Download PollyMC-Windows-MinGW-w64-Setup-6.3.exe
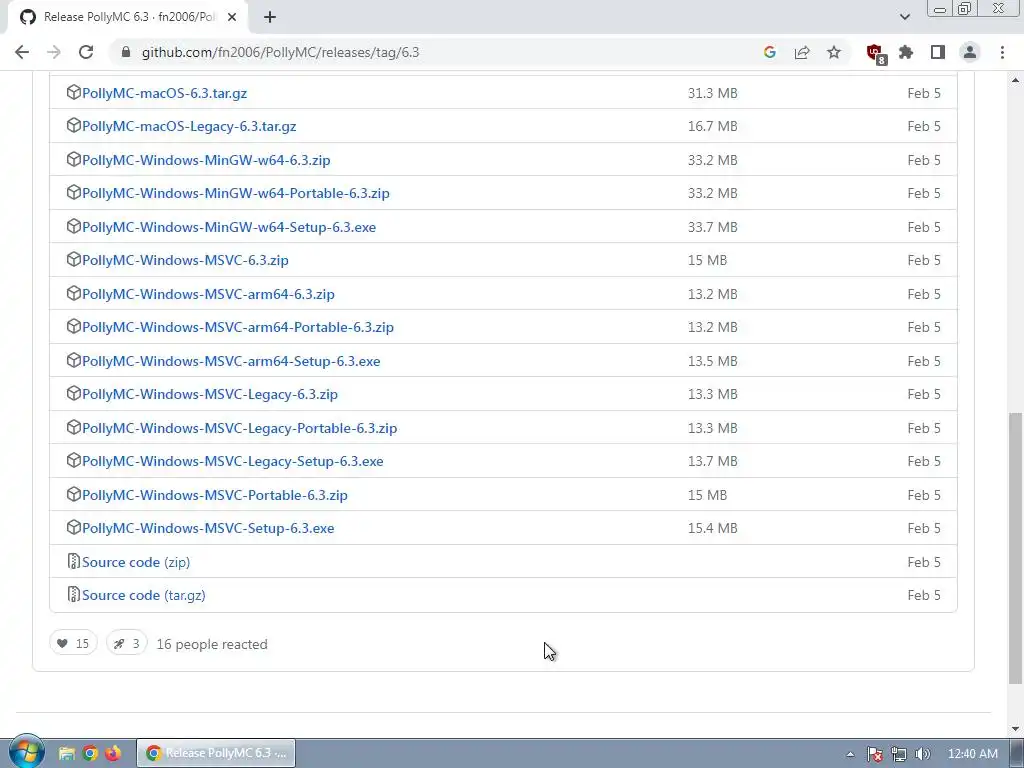1024x768 pixels. pyautogui.click(x=229, y=227)
